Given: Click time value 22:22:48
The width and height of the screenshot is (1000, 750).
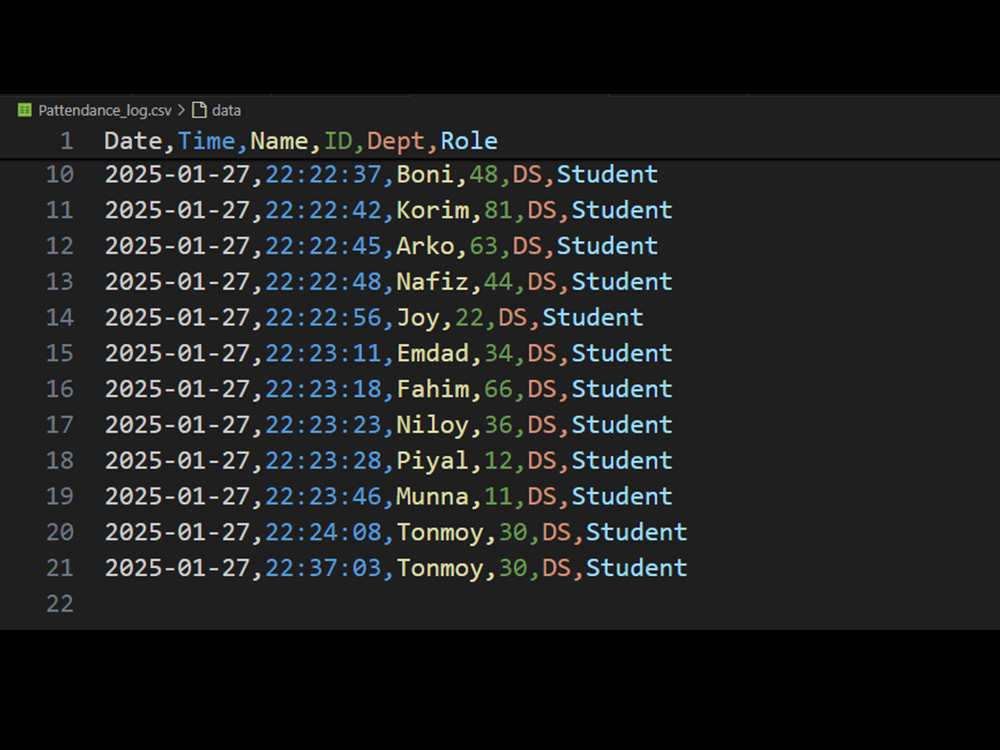Looking at the screenshot, I should pos(323,281).
